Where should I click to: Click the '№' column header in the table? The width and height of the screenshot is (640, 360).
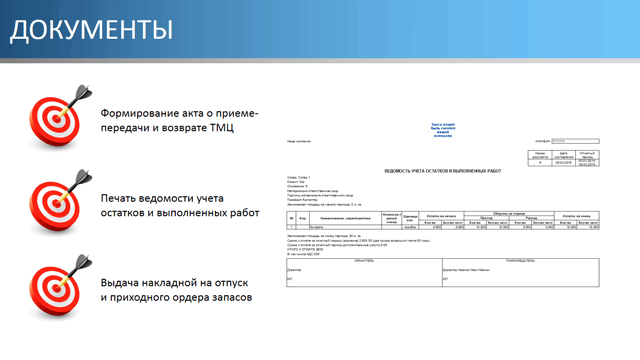(291, 218)
